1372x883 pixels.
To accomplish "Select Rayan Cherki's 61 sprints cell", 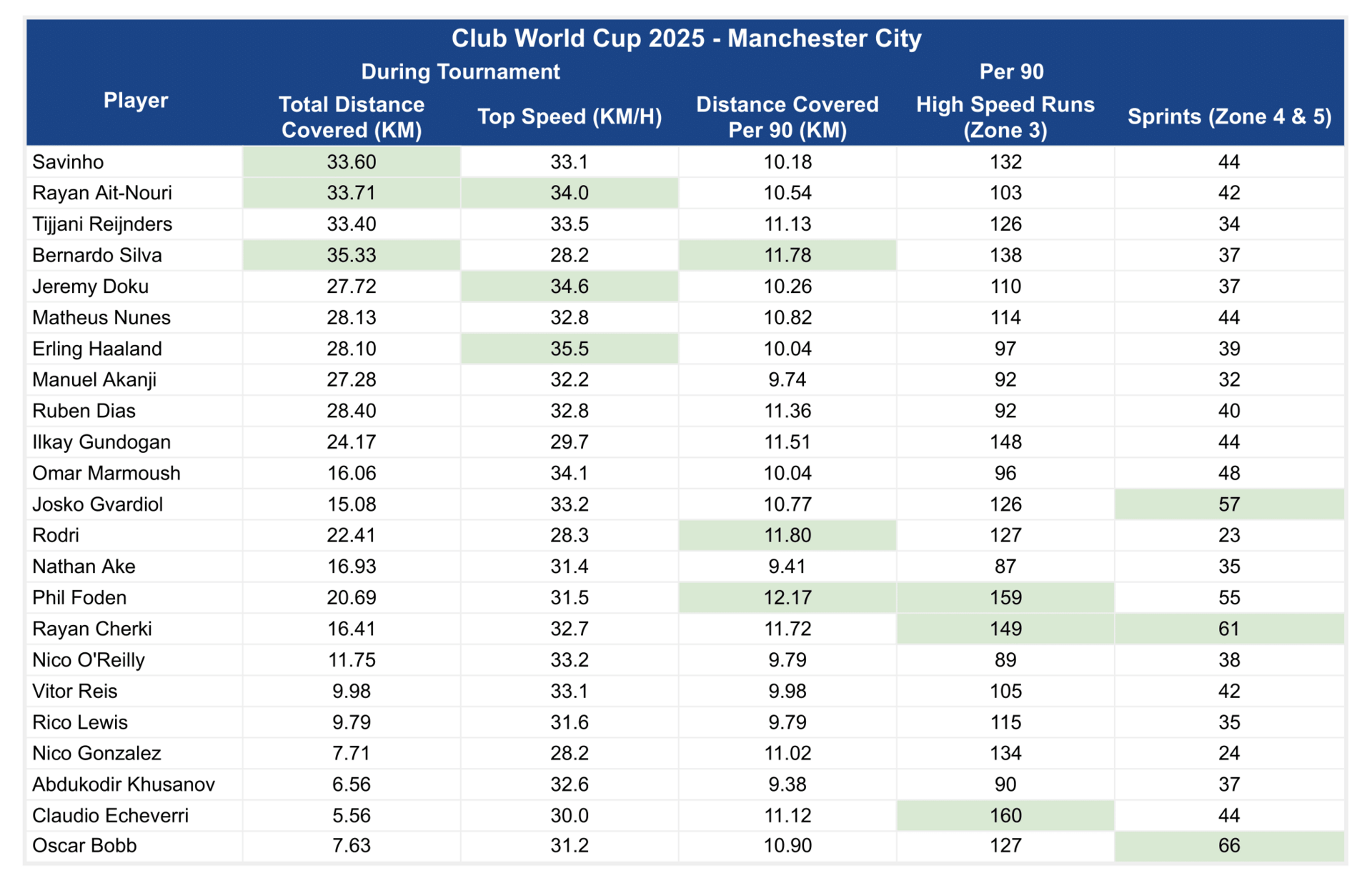I will 1229,629.
